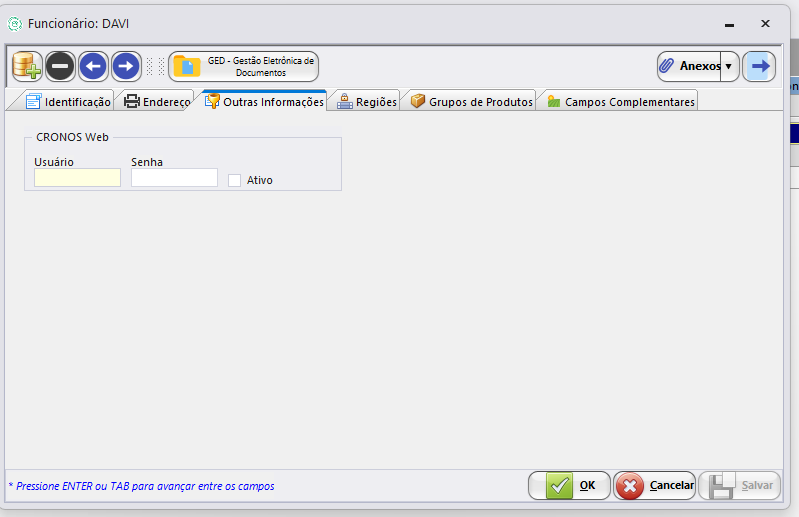
Task: Switch to the Identificação tab
Action: coord(68,101)
